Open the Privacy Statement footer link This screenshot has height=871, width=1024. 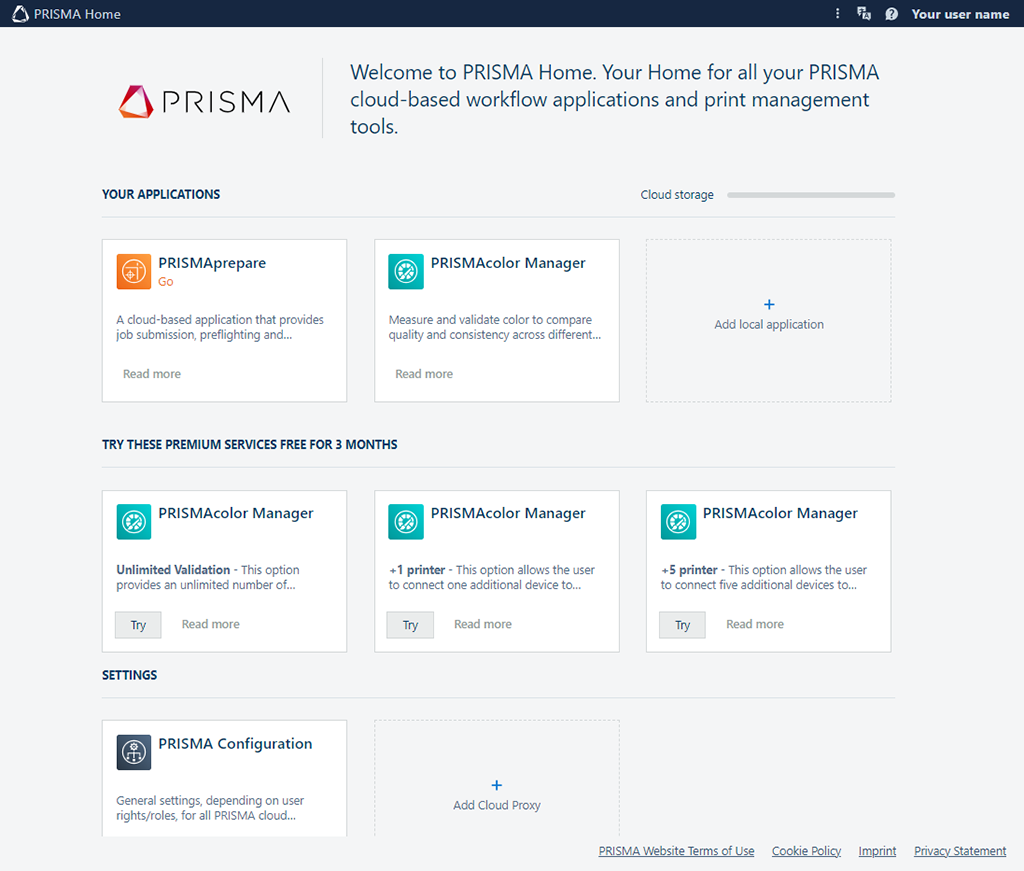click(x=960, y=851)
